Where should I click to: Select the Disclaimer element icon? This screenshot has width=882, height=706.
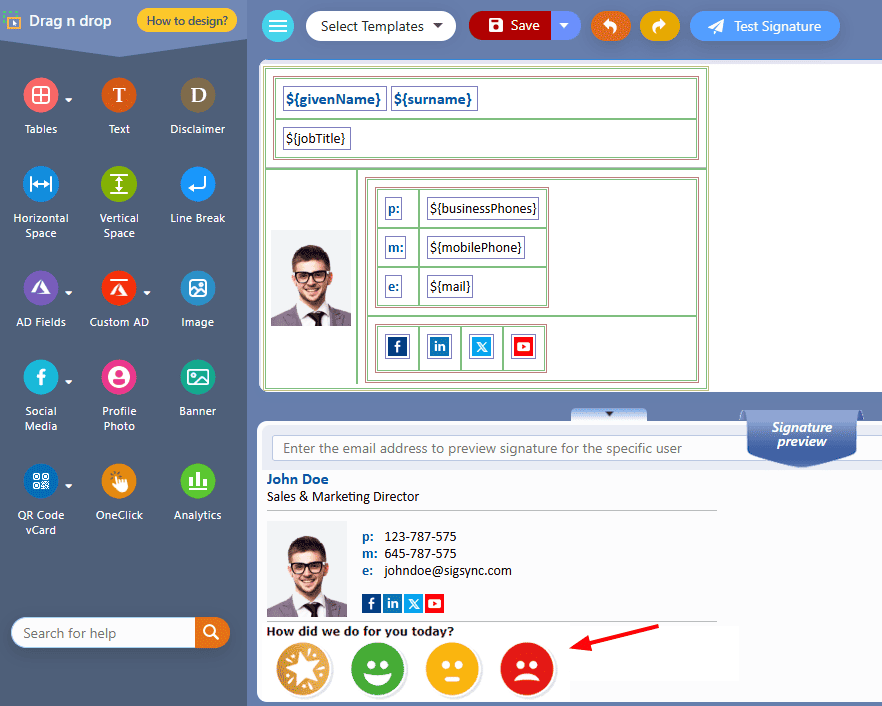(x=197, y=95)
